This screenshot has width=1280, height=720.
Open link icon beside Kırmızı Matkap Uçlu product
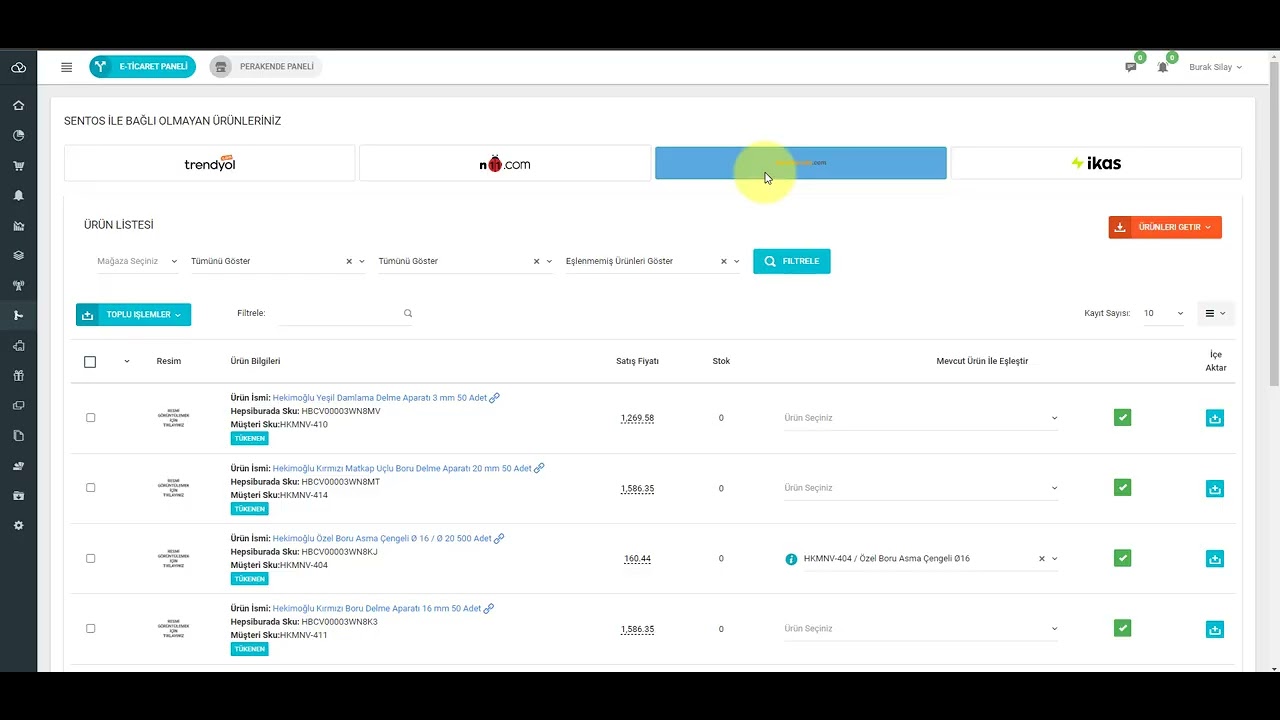(539, 468)
